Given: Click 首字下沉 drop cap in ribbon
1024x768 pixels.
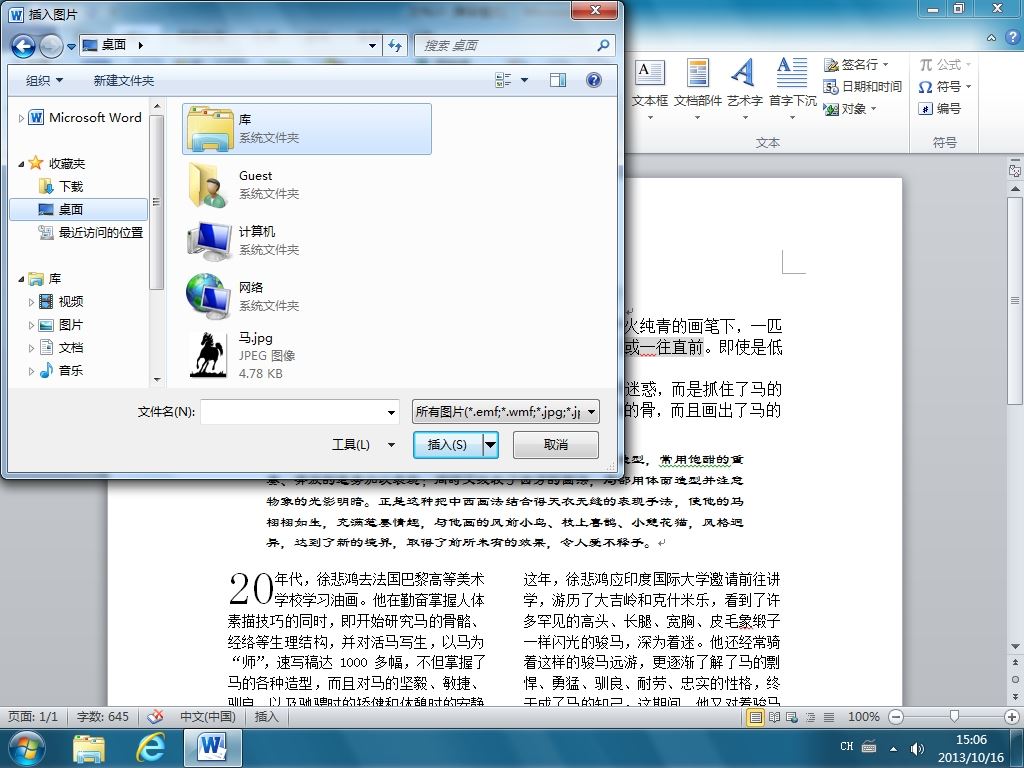Looking at the screenshot, I should coord(792,89).
